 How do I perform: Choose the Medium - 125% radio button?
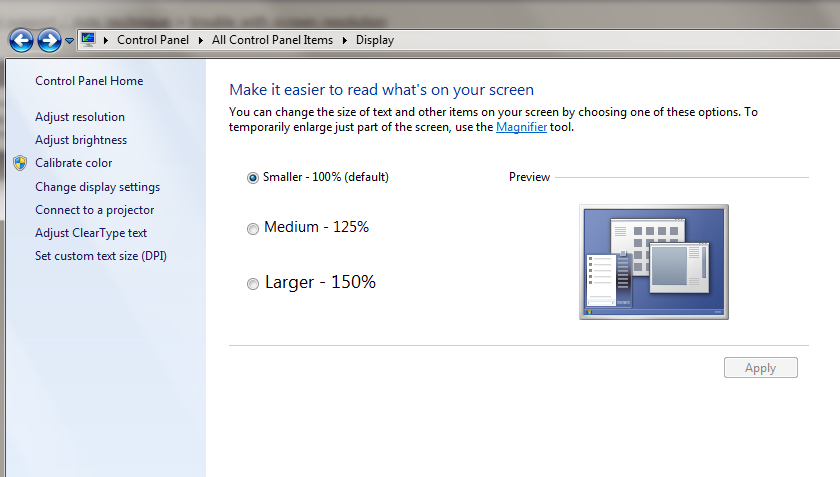[x=253, y=229]
